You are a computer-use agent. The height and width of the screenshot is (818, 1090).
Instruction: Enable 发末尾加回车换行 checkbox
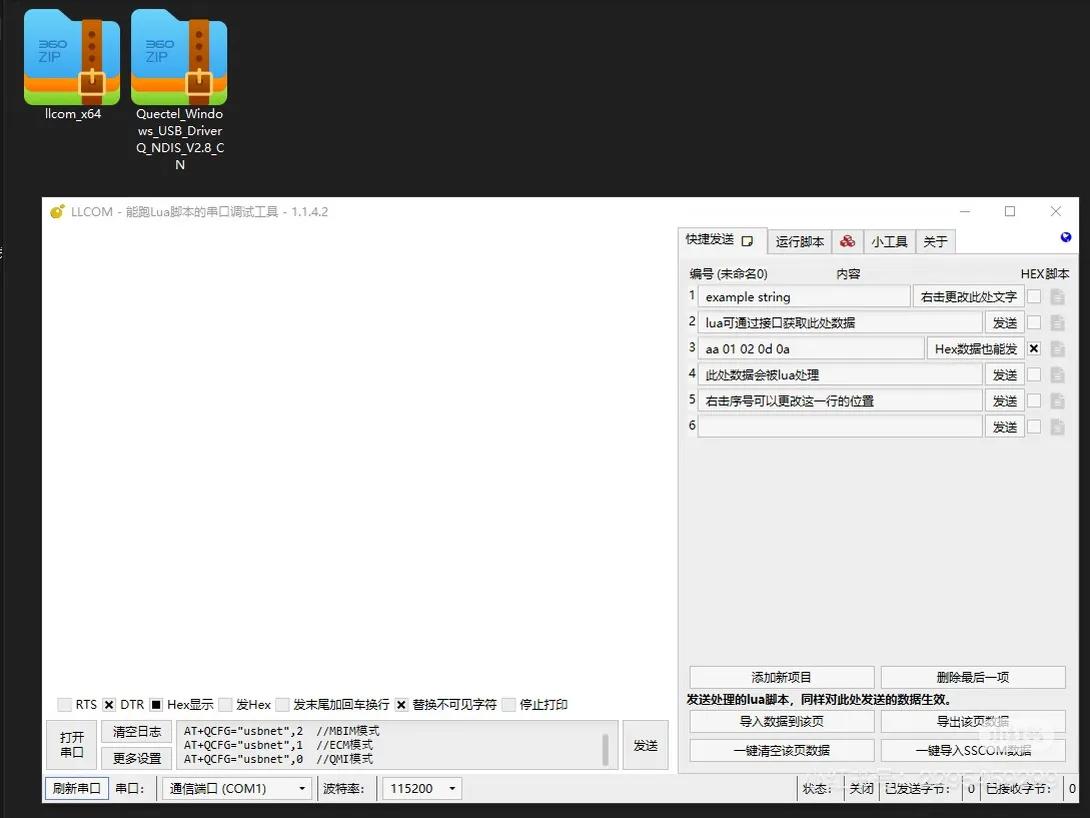tap(282, 705)
